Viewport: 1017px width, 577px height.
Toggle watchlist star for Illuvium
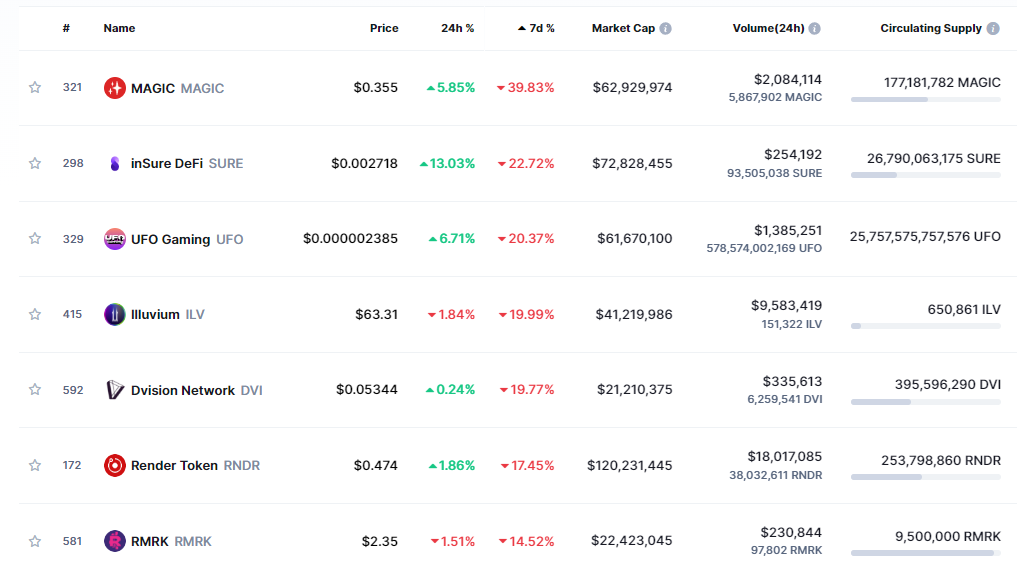(35, 314)
